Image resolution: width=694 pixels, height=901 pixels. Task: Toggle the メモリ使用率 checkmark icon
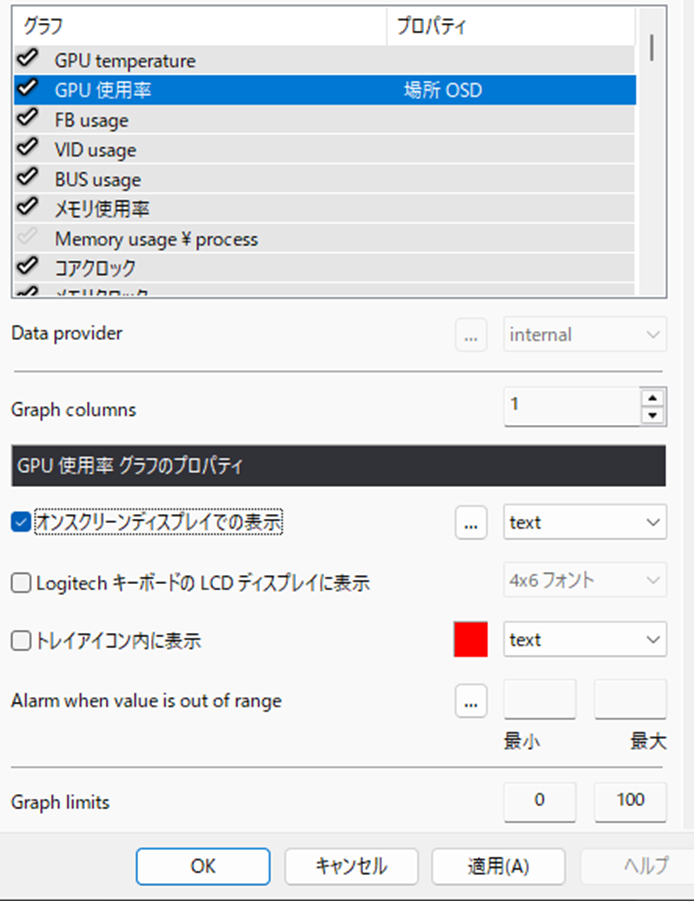[25, 207]
